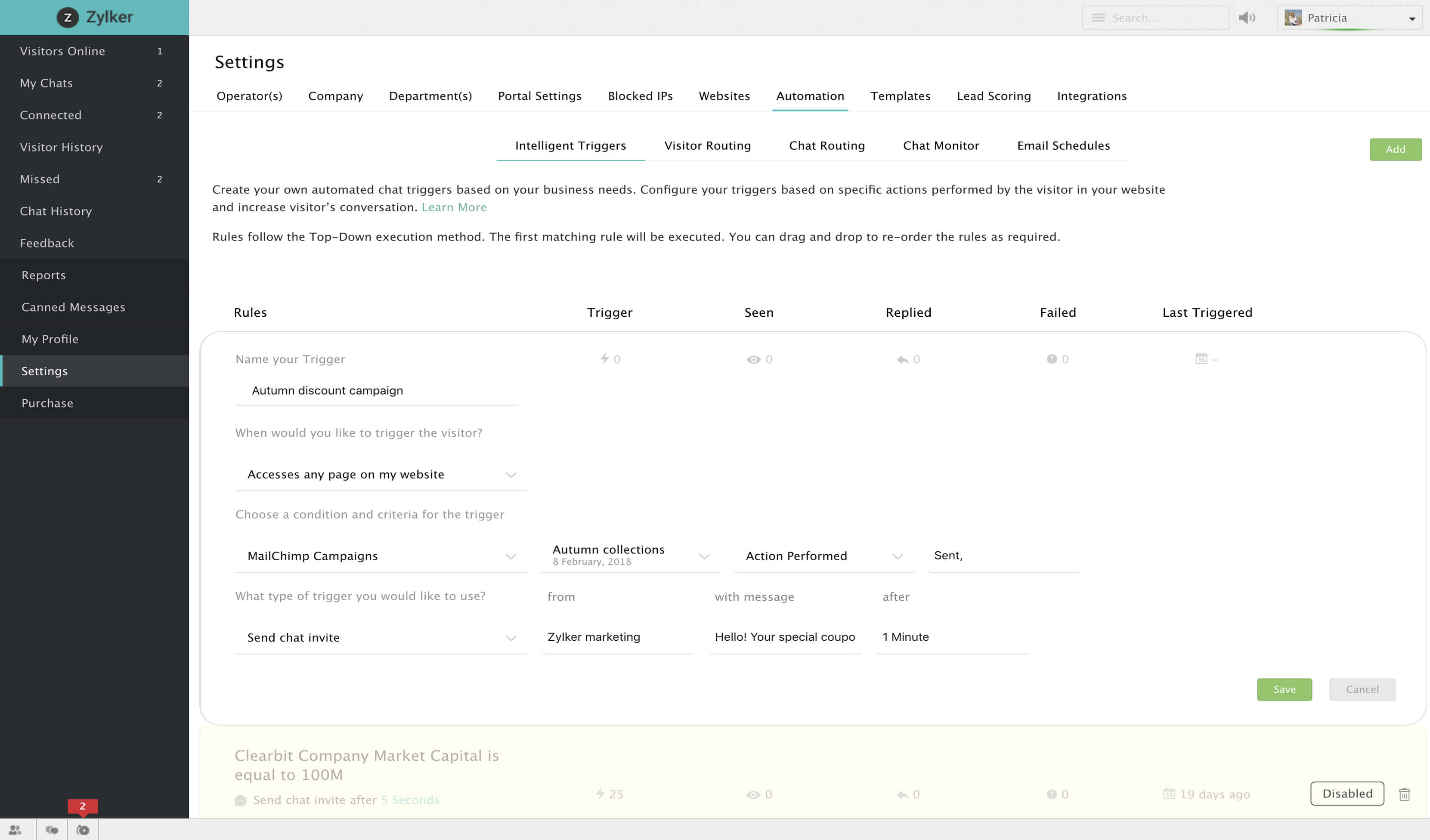Toggle the Disabled status of Clearbit rule
Screen dimensions: 1430x840
(1347, 794)
